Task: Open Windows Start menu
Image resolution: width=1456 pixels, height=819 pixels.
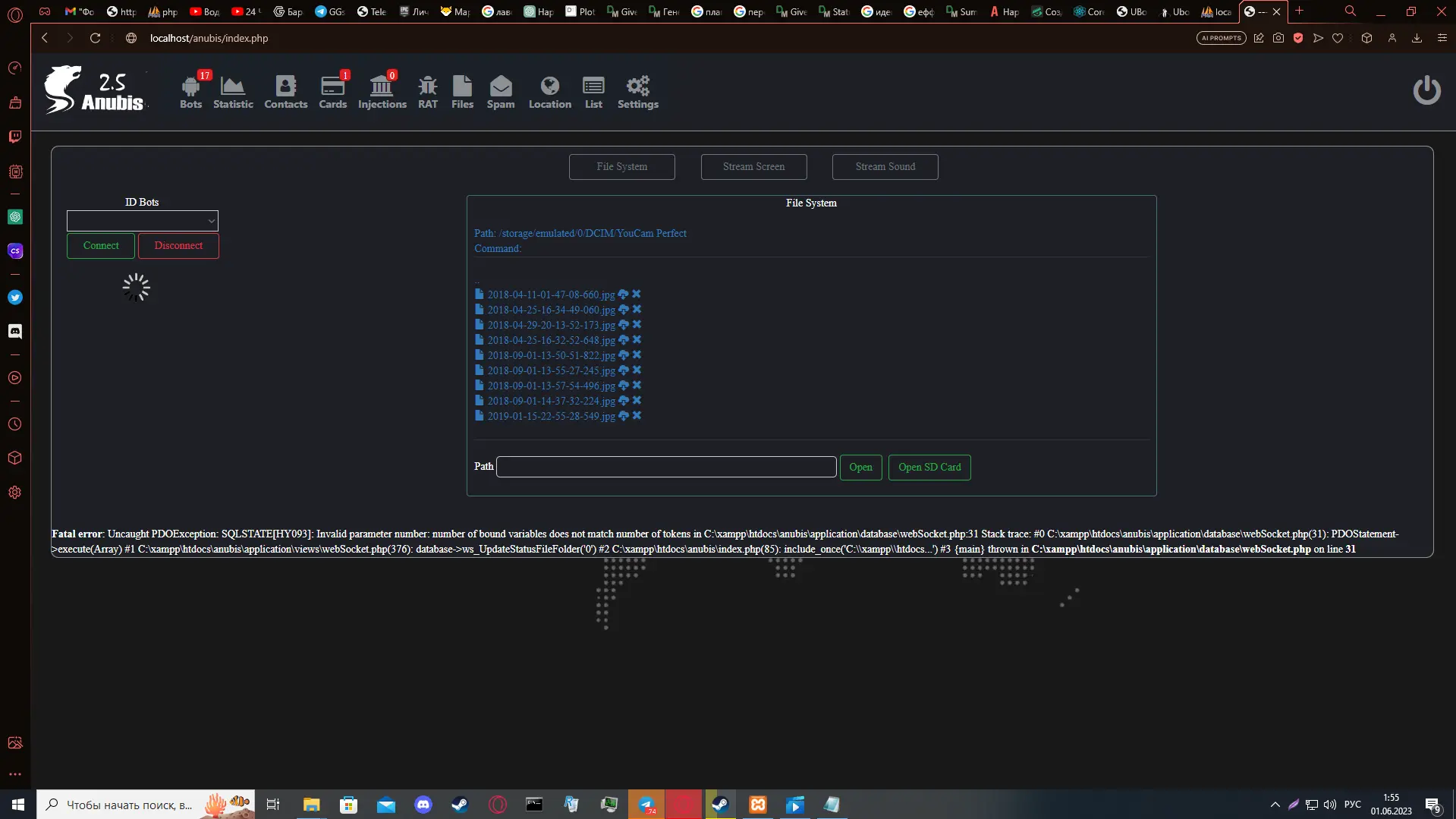Action: click(x=18, y=805)
